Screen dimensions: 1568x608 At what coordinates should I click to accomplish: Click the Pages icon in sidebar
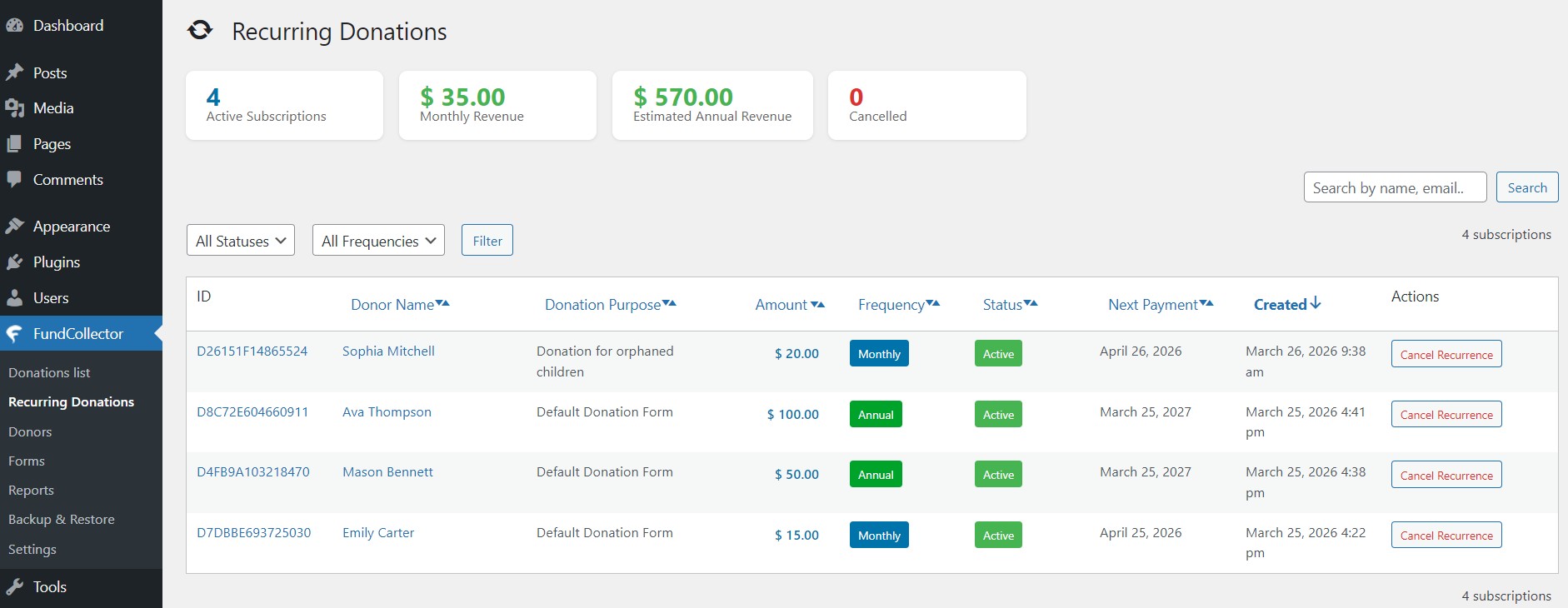[14, 144]
